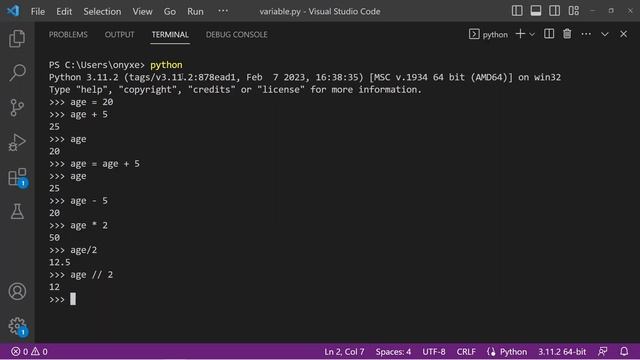Image resolution: width=640 pixels, height=360 pixels.
Task: Select the python terminal instance
Action: coord(489,34)
